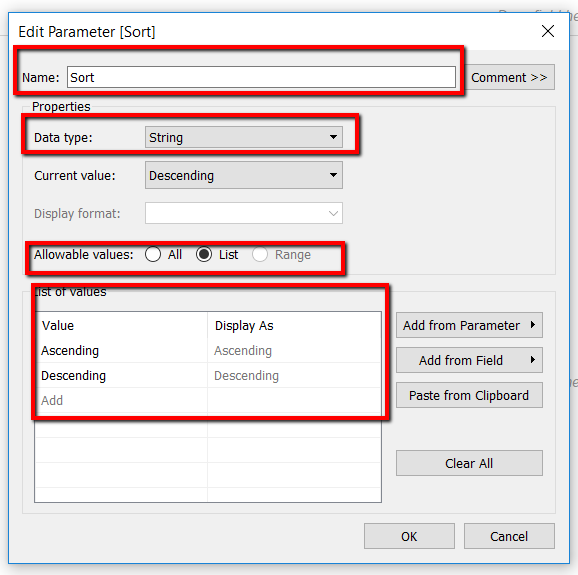This screenshot has height=575, width=578.
Task: Open the Current value Descending dropdown
Action: (244, 175)
